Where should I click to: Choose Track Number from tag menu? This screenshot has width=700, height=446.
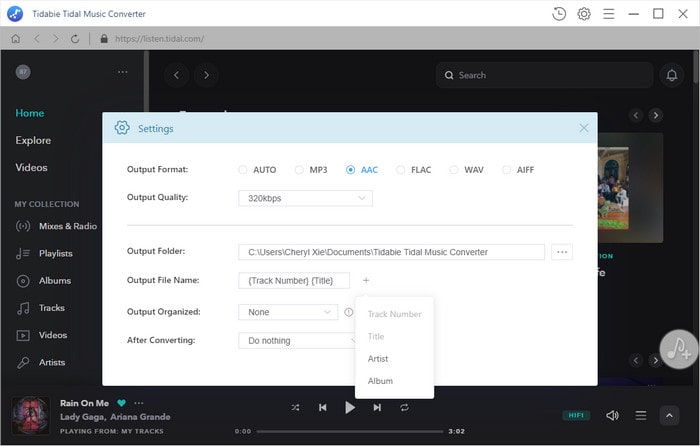point(394,314)
